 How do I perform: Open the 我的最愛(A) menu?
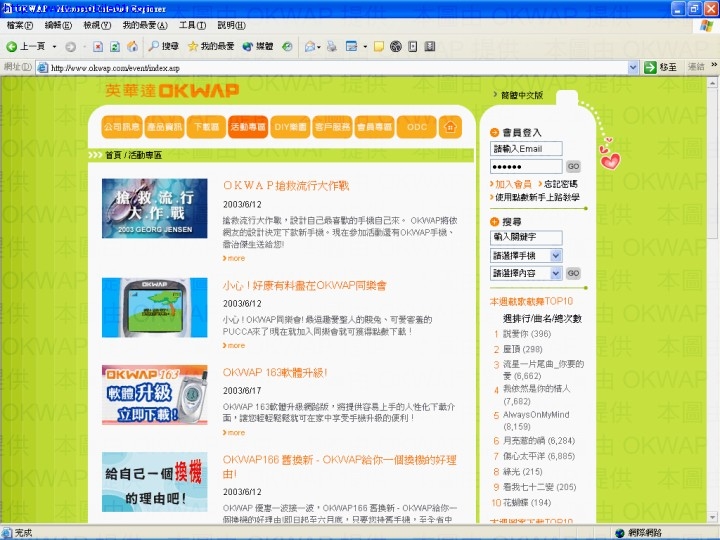[145, 25]
